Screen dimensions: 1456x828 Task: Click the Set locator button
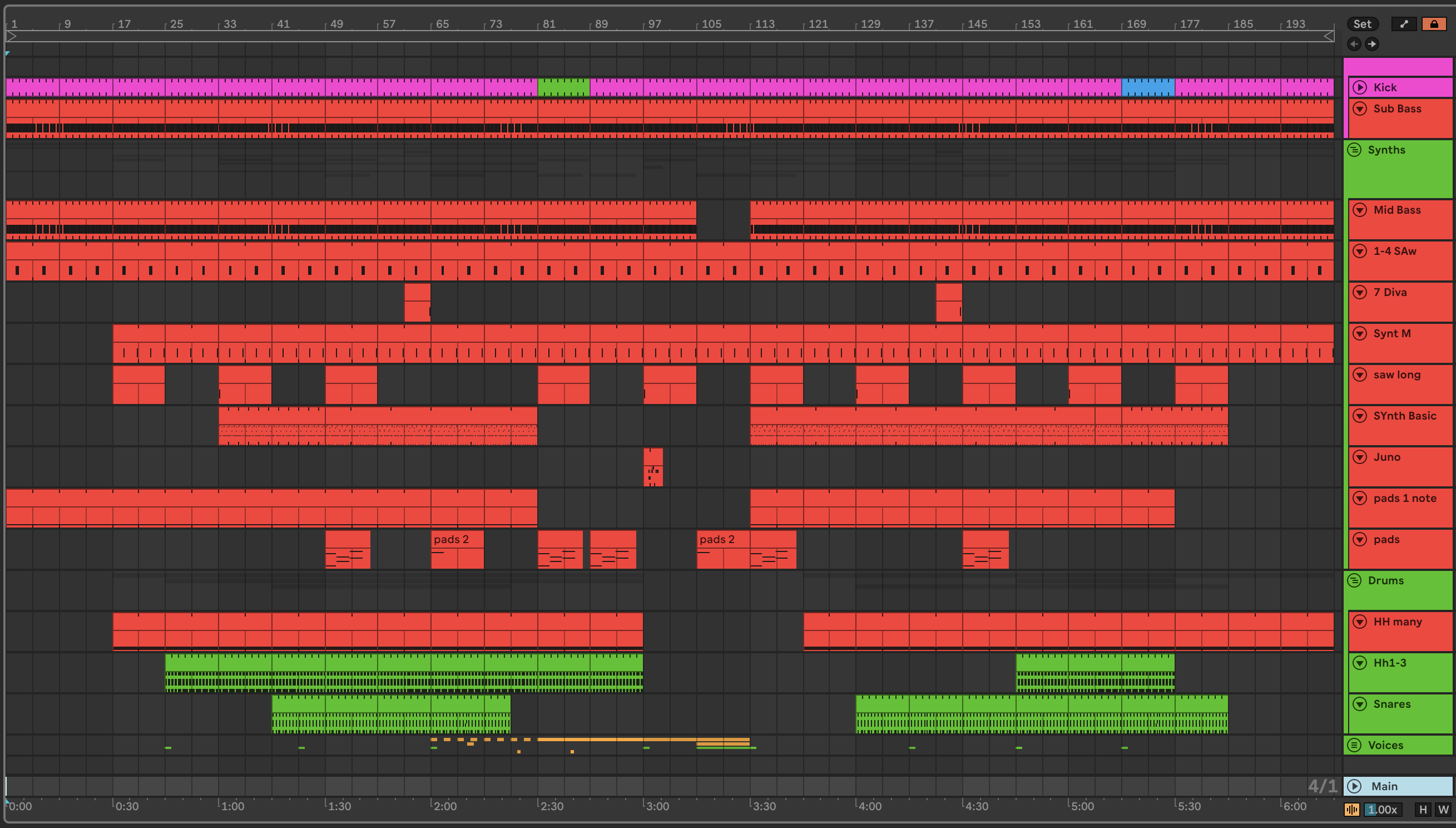(x=1362, y=24)
